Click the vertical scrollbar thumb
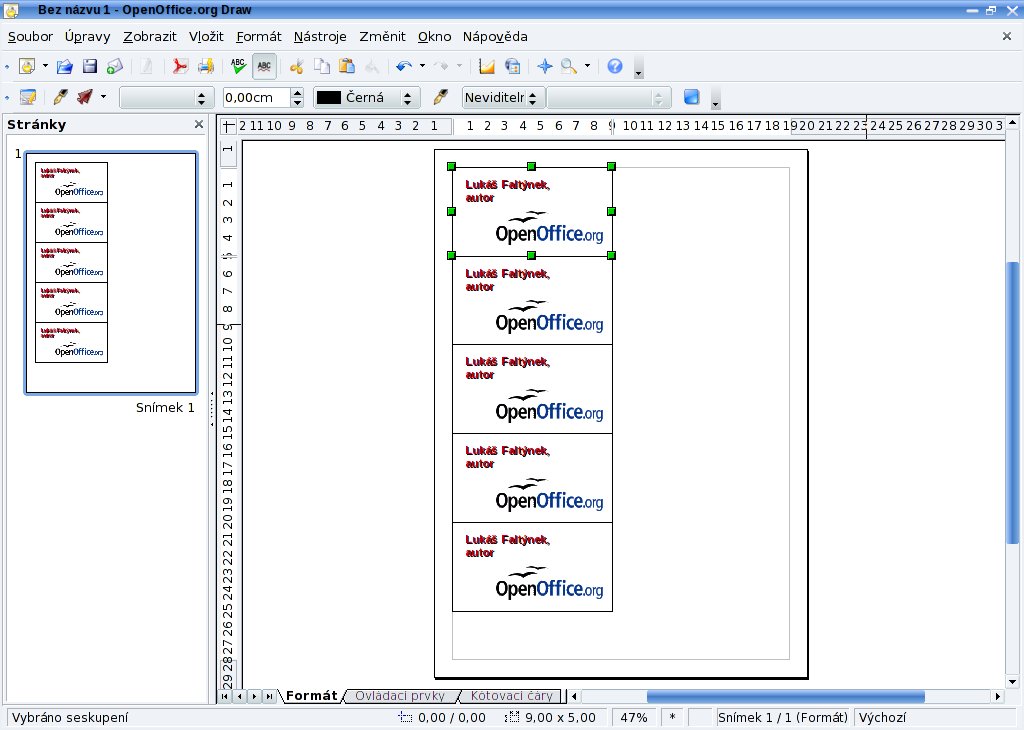The height and width of the screenshot is (730, 1024). pyautogui.click(x=1012, y=403)
